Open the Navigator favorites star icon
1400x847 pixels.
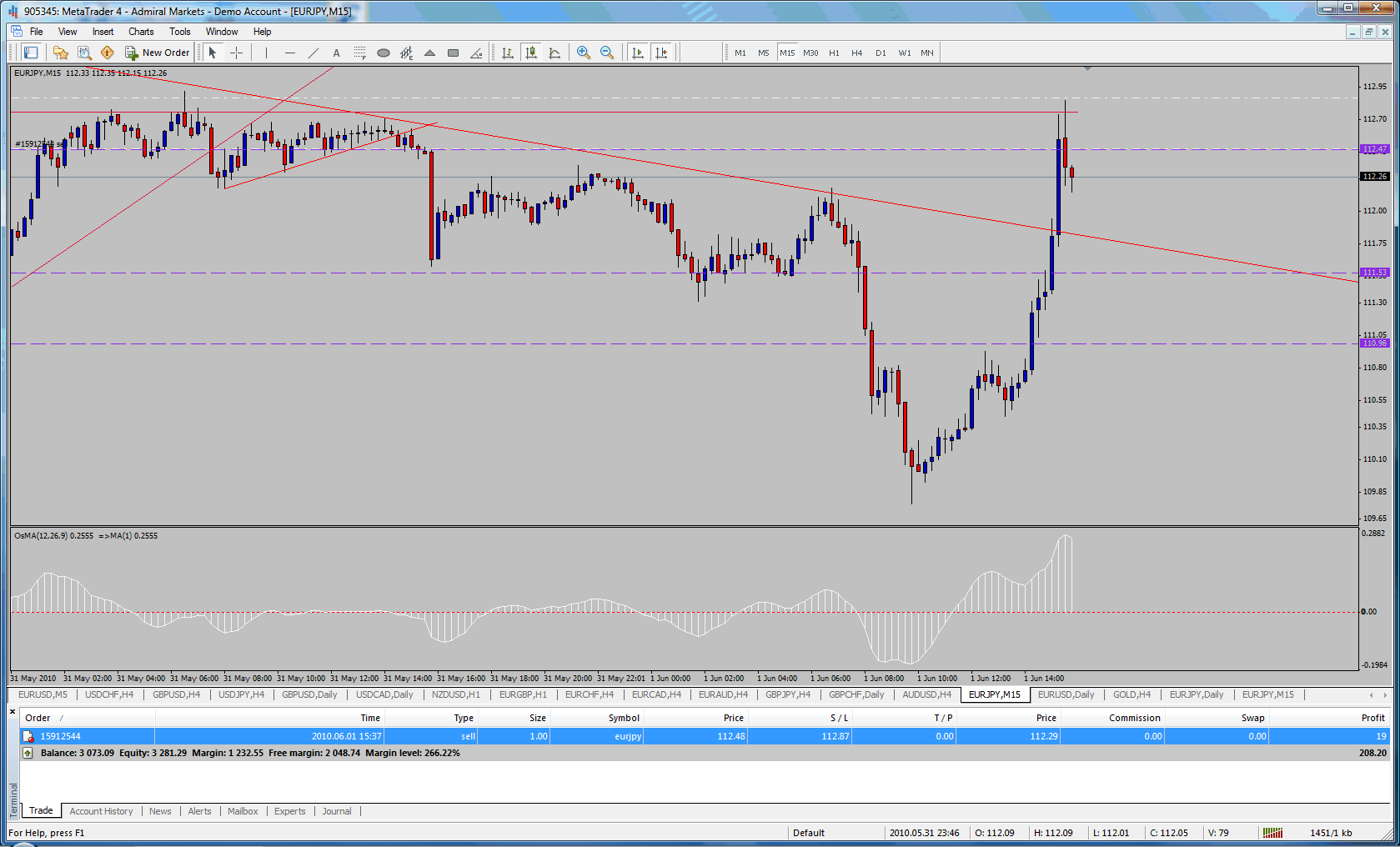(60, 53)
